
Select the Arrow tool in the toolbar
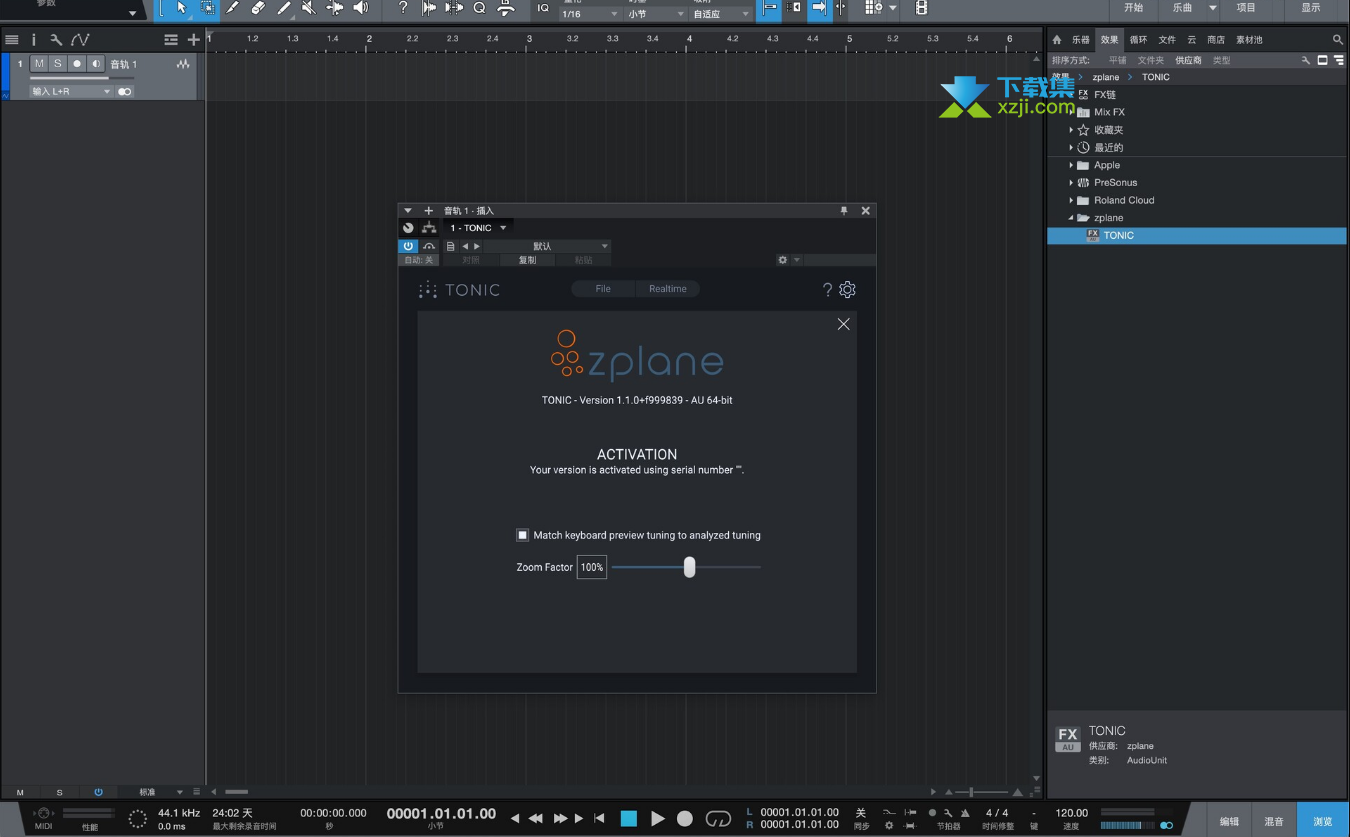(x=181, y=8)
